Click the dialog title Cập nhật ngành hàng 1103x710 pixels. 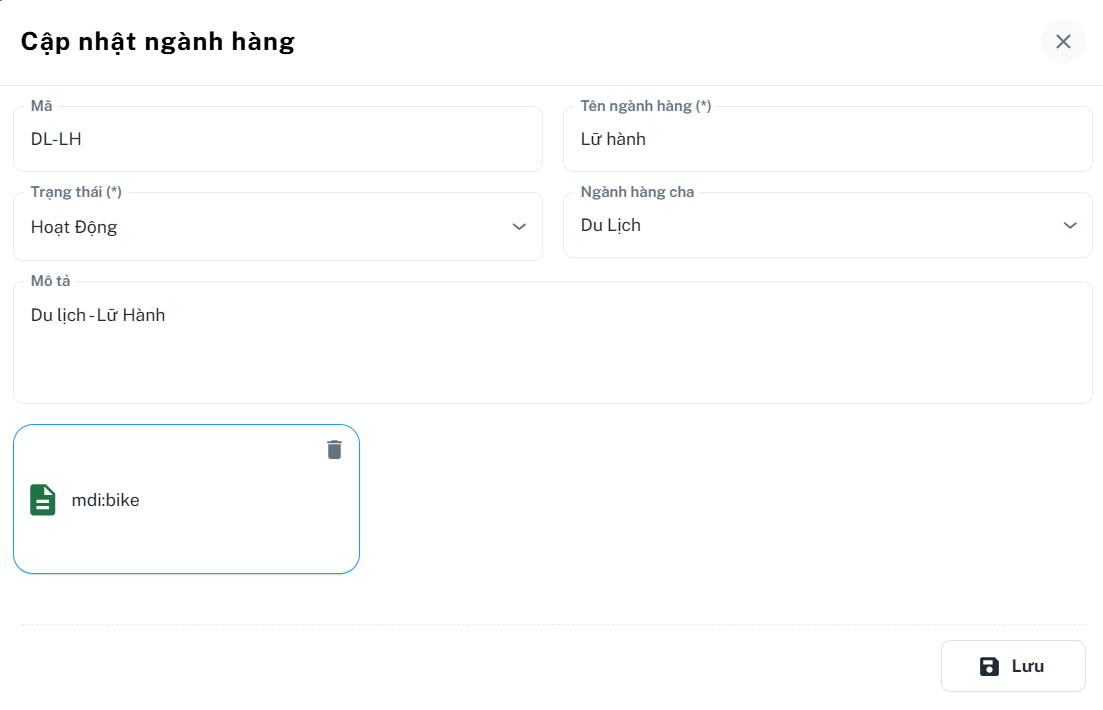(x=157, y=41)
